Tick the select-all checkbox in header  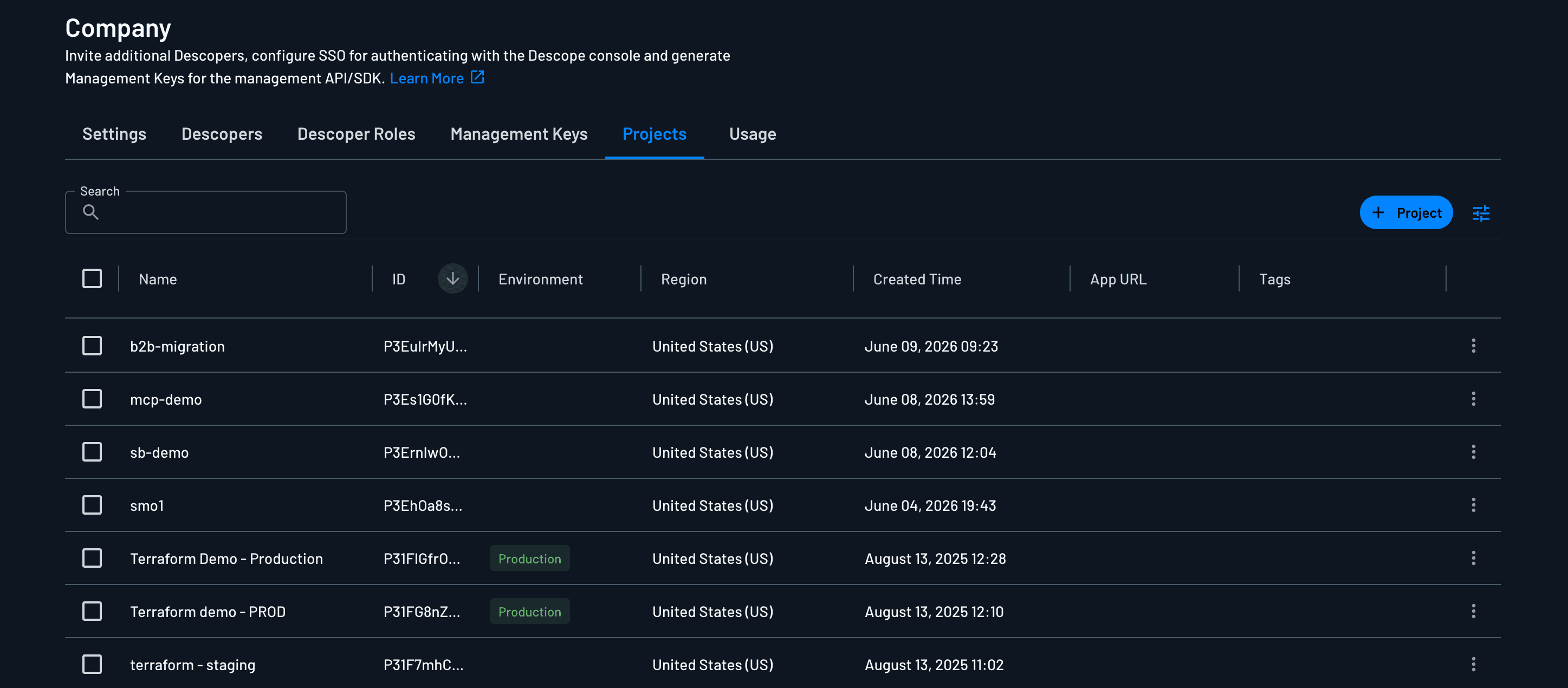coord(92,278)
